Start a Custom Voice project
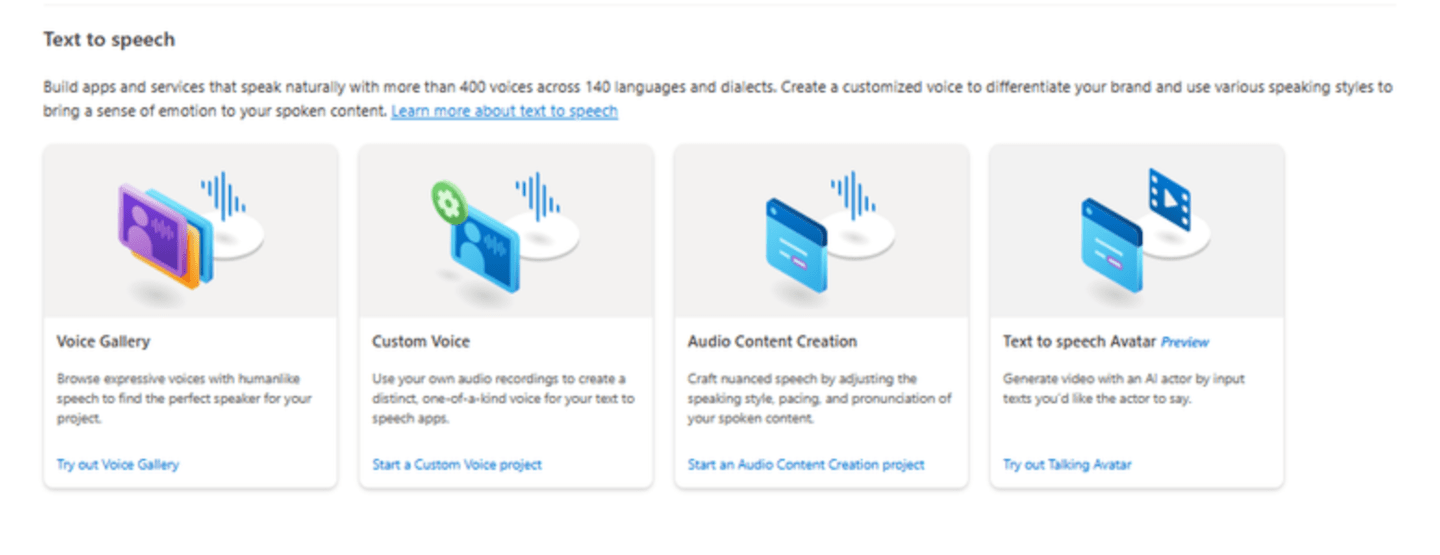Image resolution: width=1440 pixels, height=555 pixels. (x=457, y=464)
